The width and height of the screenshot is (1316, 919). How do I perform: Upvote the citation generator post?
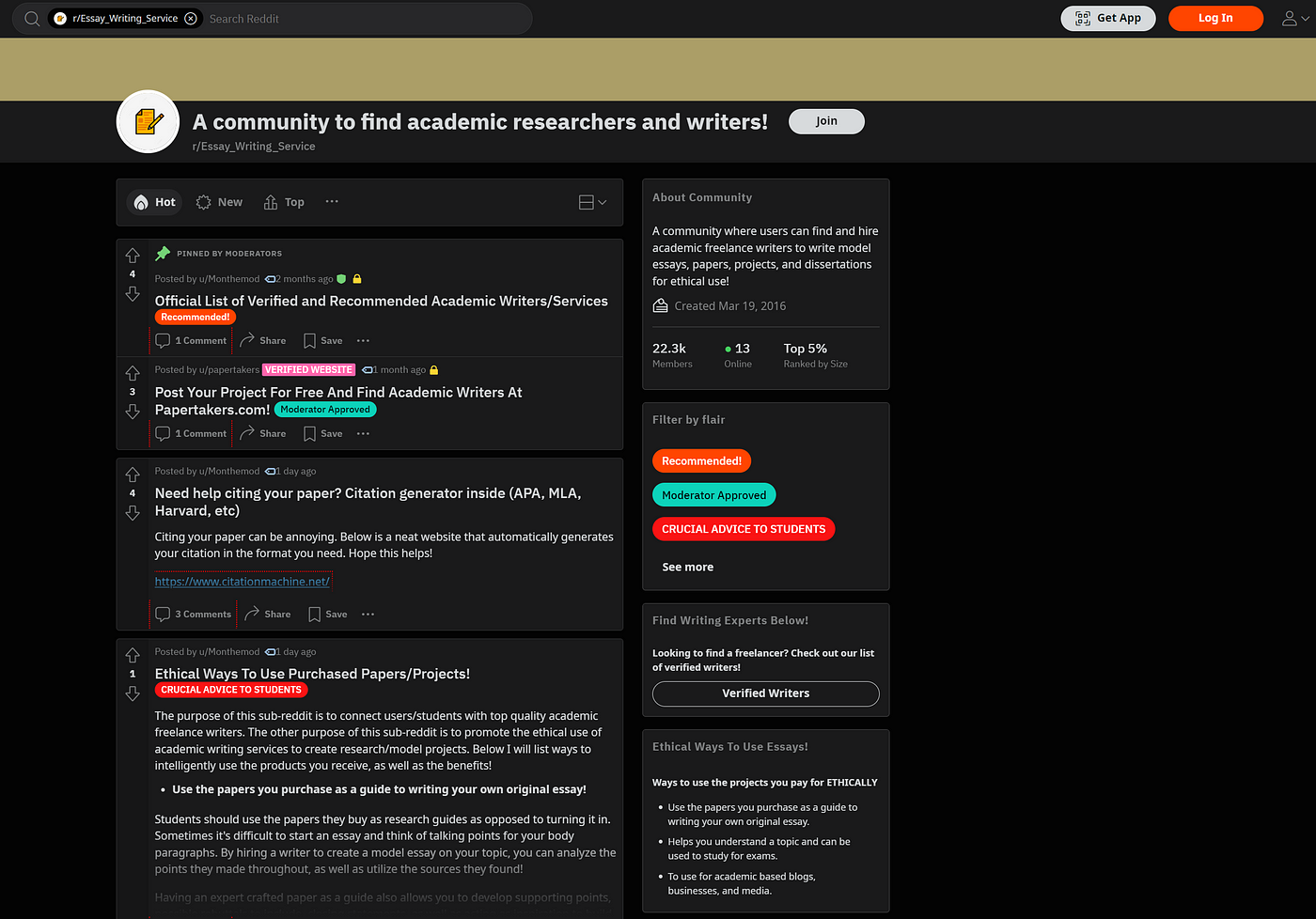pos(133,475)
